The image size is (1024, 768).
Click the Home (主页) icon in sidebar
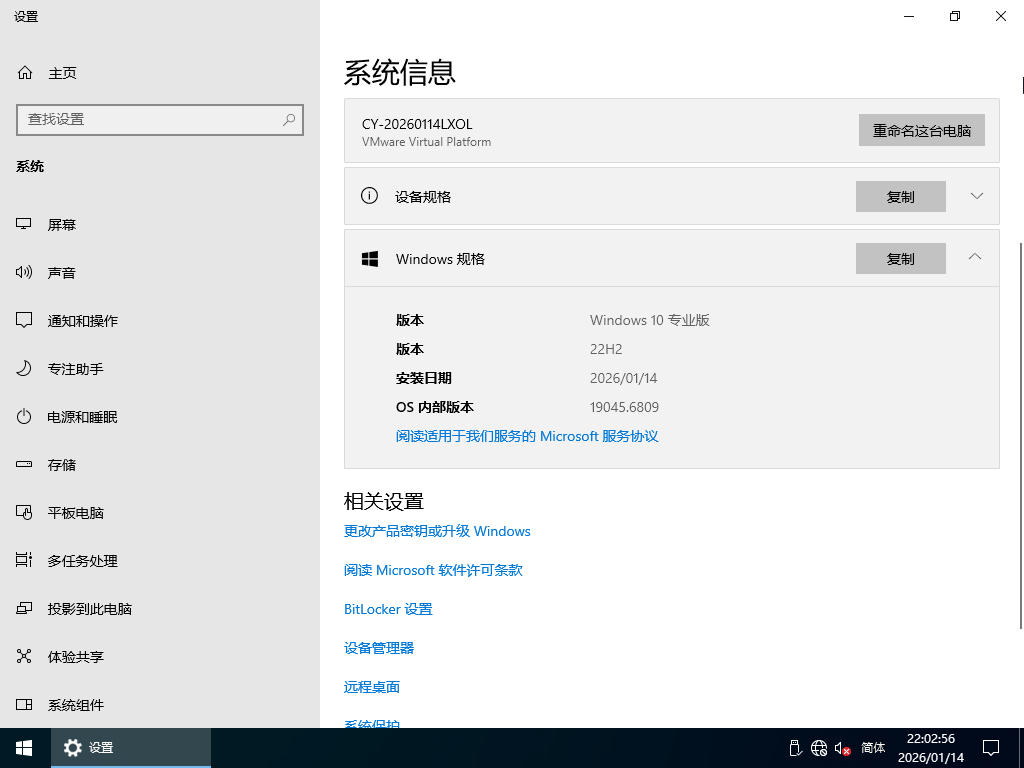coord(25,73)
